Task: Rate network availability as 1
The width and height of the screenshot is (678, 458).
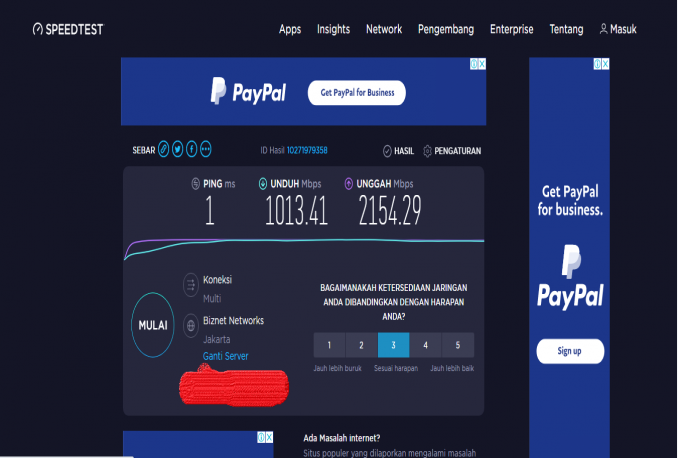Action: click(329, 346)
